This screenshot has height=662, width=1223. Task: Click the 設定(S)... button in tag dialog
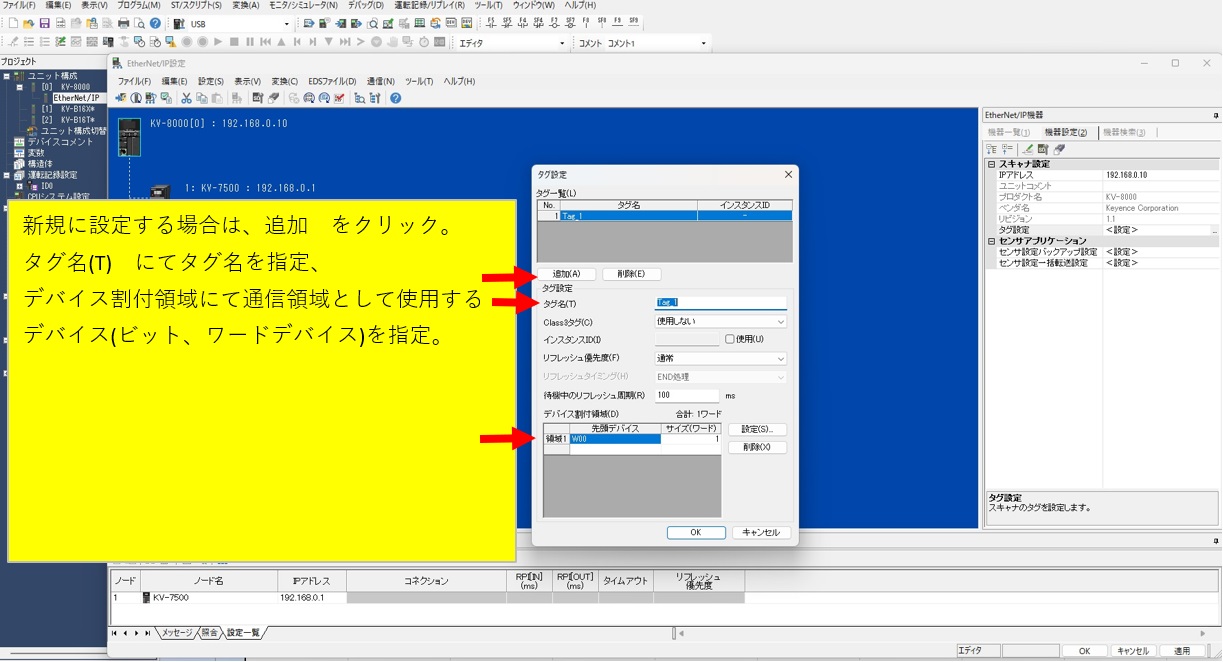[757, 429]
